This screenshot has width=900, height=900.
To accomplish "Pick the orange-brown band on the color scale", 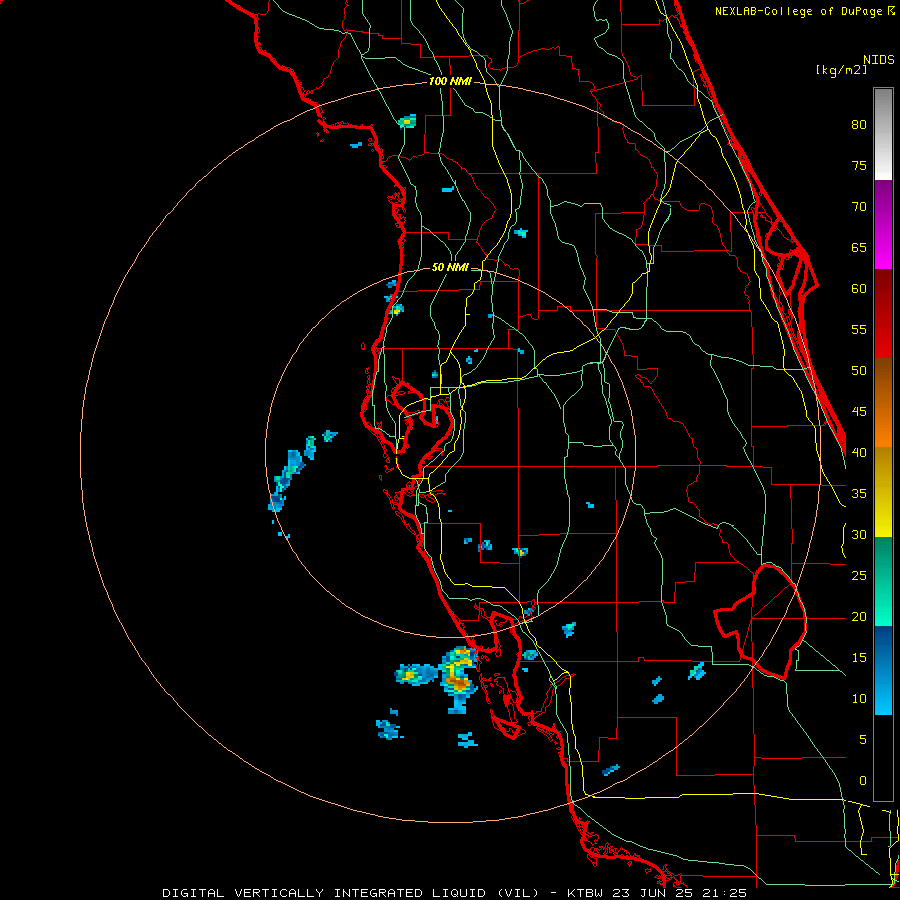I will [x=883, y=403].
